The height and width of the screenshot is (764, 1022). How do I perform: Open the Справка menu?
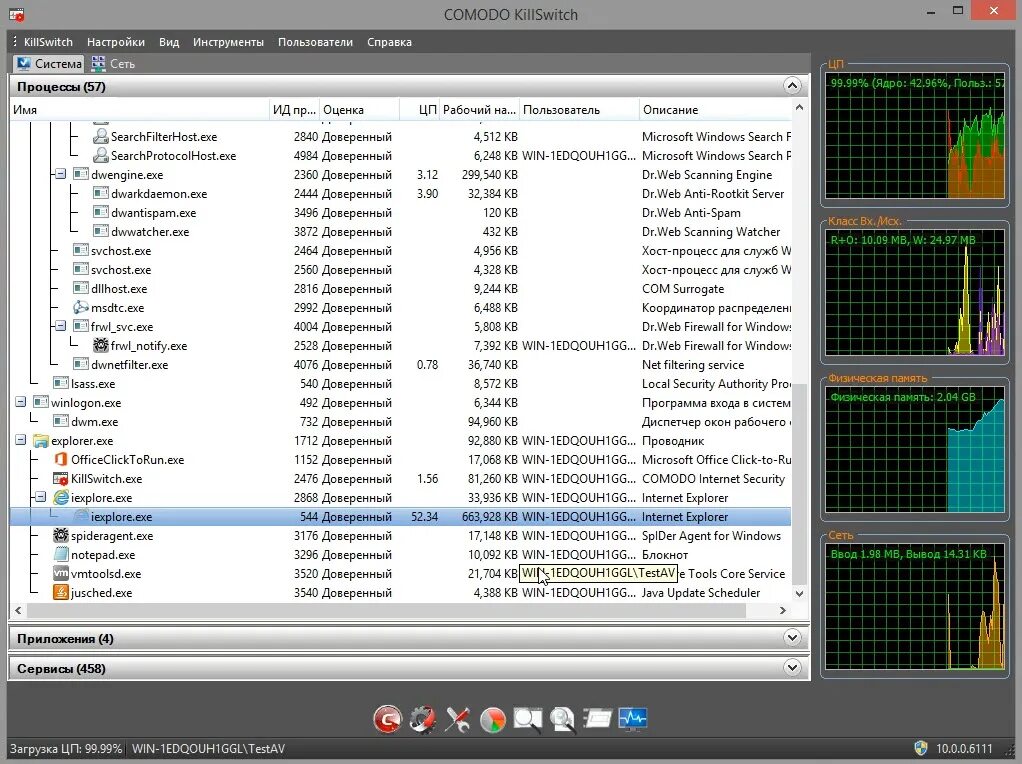pyautogui.click(x=389, y=42)
